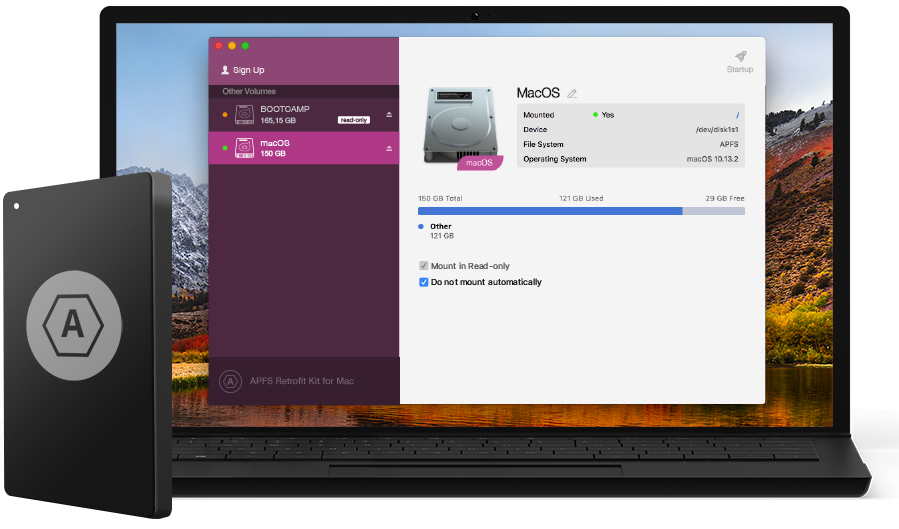Eject the BOOTCAMP volume
Viewport: 899px width, 529px height.
tap(389, 115)
